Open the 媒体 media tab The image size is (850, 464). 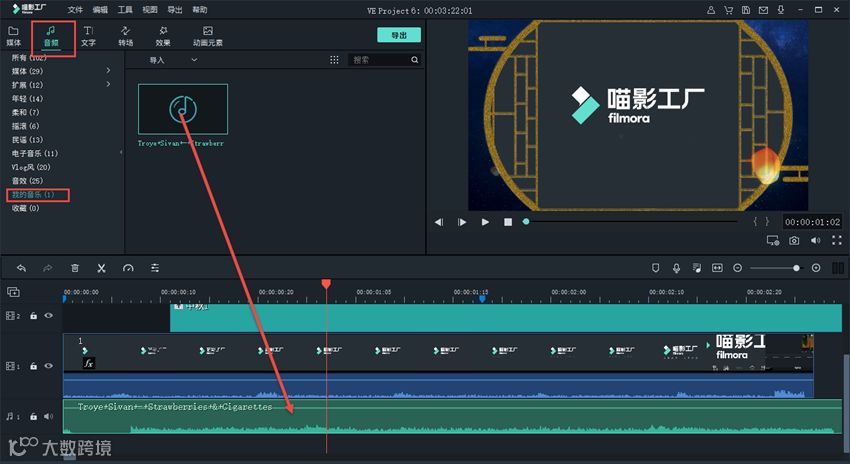(x=14, y=36)
